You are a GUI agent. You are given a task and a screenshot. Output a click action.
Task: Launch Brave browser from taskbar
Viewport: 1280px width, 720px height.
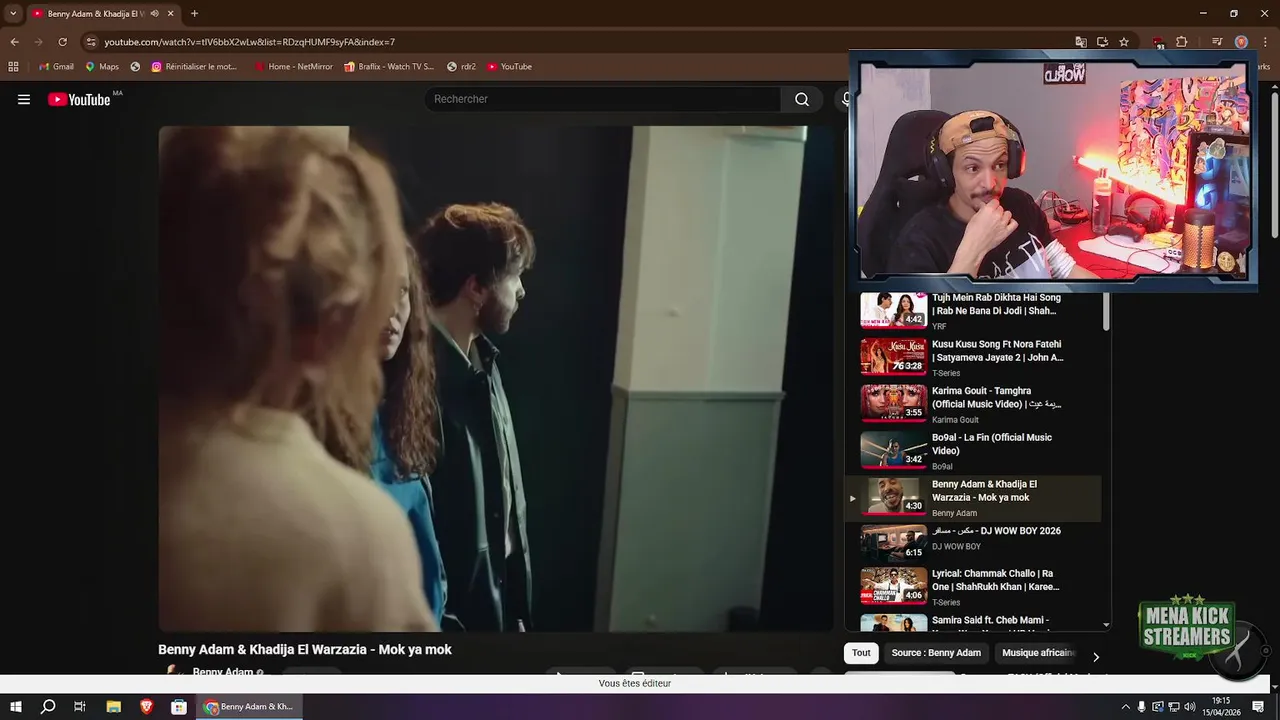pyautogui.click(x=146, y=707)
